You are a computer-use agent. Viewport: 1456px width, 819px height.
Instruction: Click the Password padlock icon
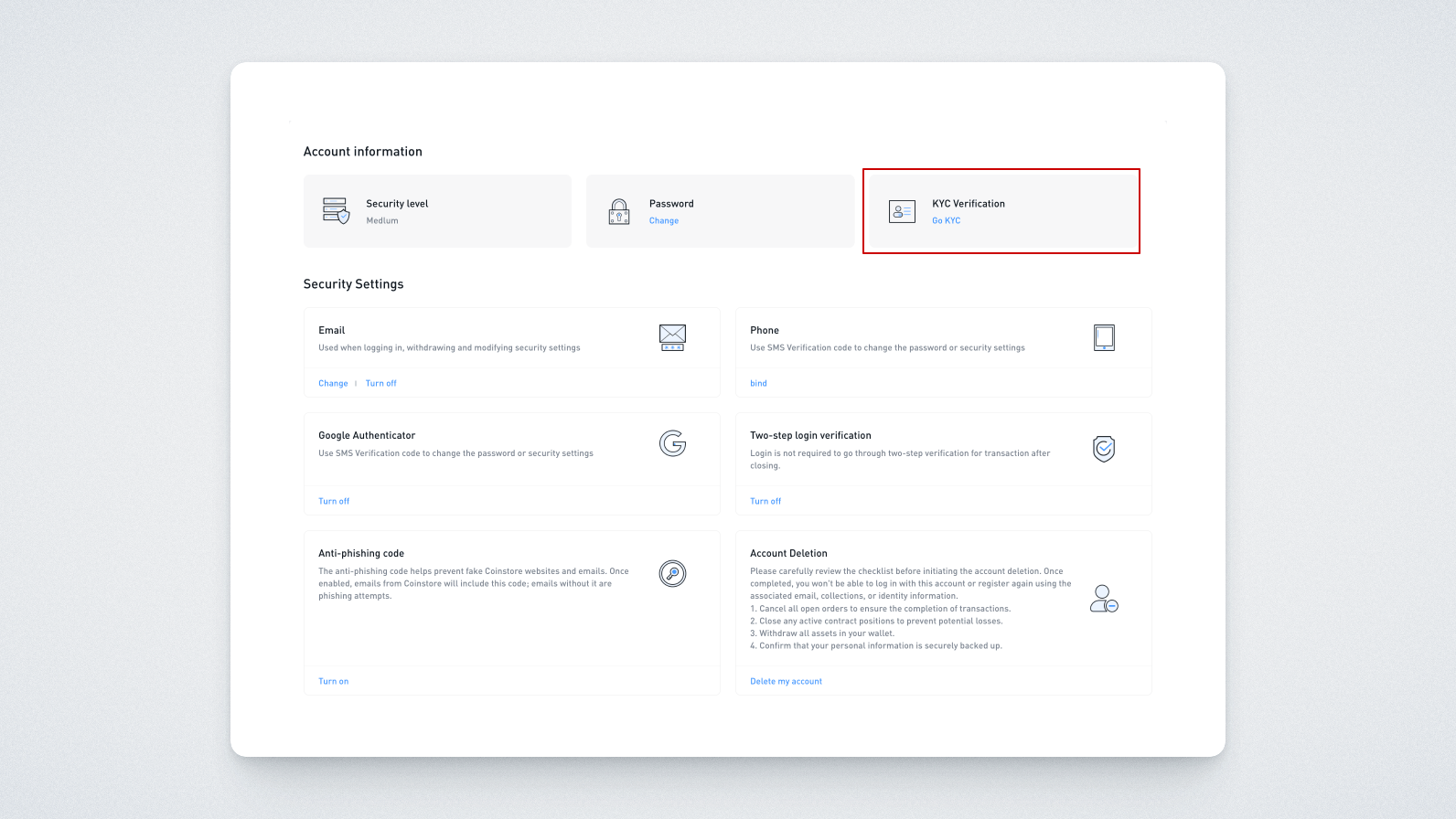point(619,212)
